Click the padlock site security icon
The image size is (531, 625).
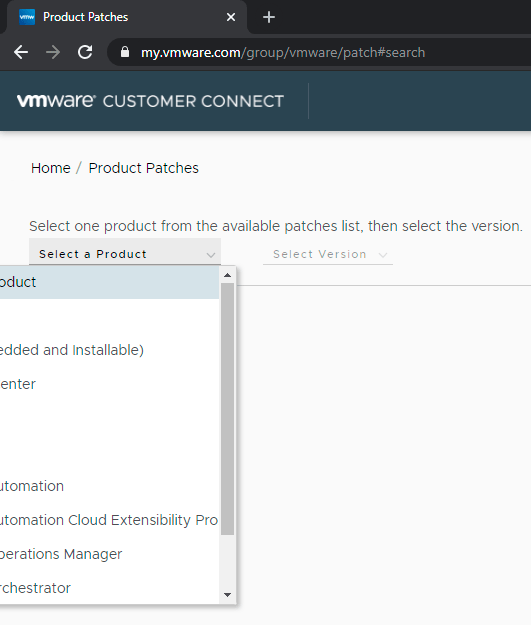click(x=125, y=52)
